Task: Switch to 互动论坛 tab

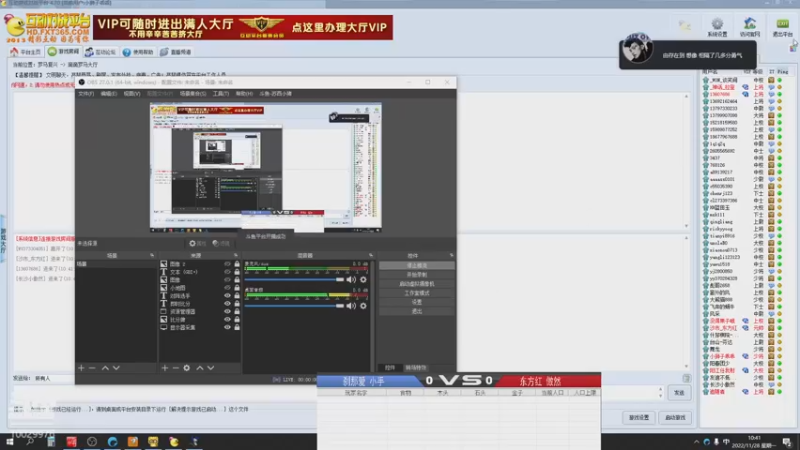Action: pos(101,52)
